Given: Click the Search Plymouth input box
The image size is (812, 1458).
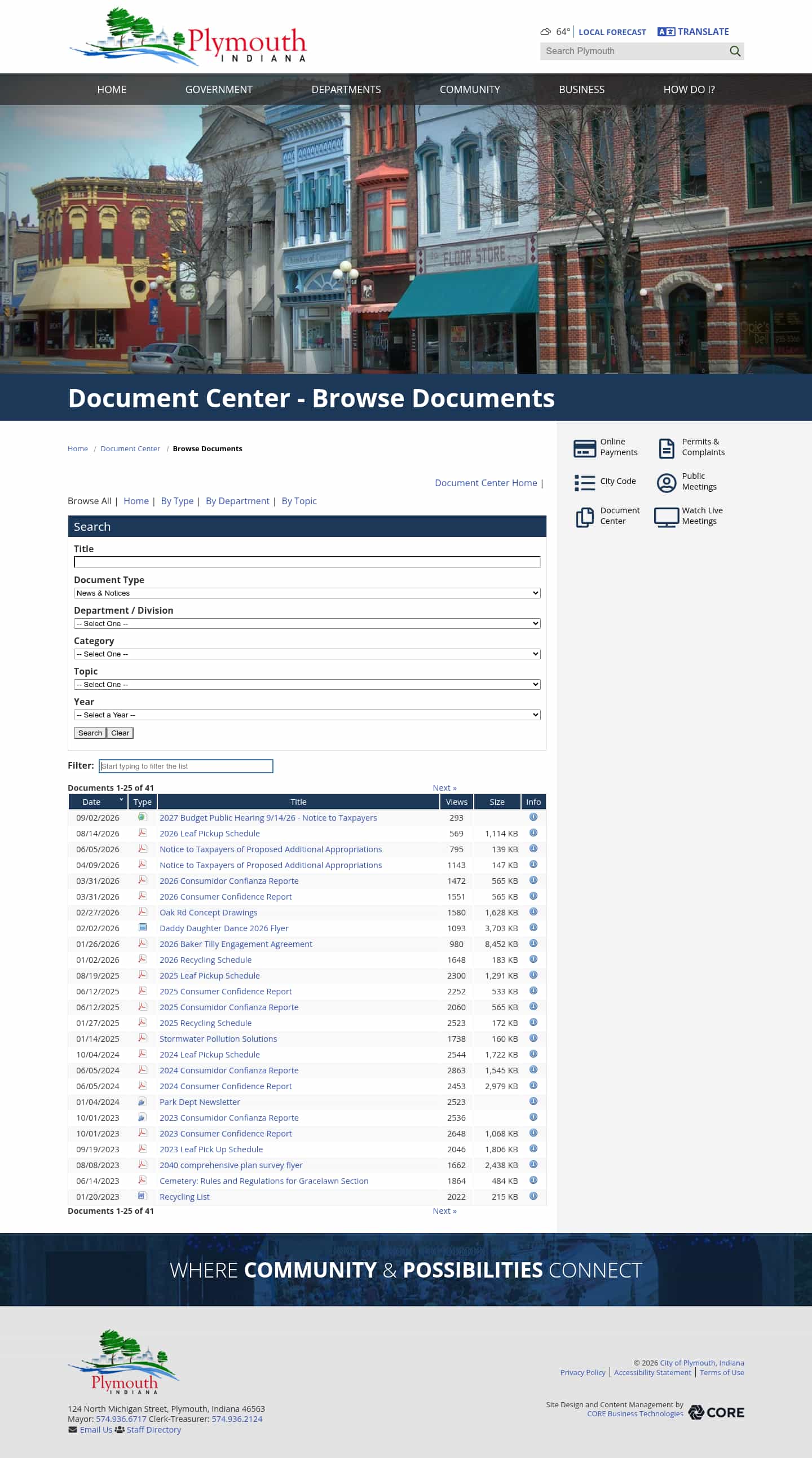Looking at the screenshot, I should [x=634, y=51].
